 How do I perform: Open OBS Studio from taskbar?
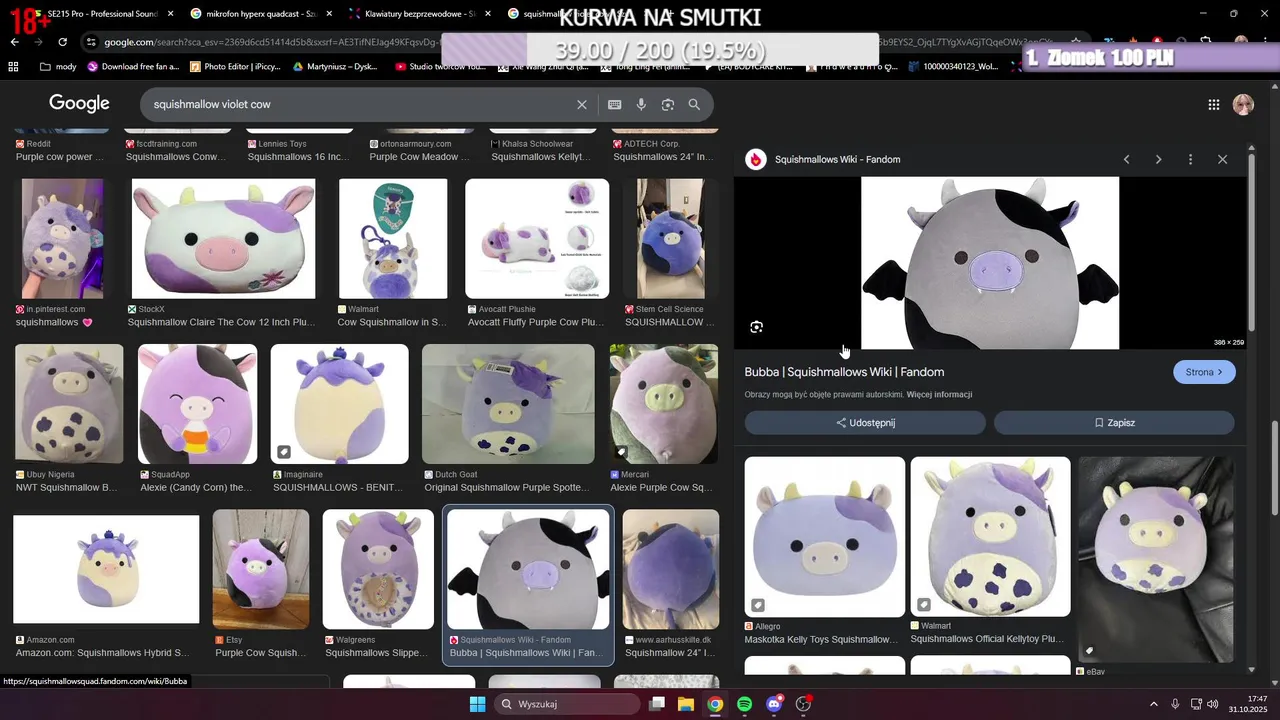click(803, 704)
